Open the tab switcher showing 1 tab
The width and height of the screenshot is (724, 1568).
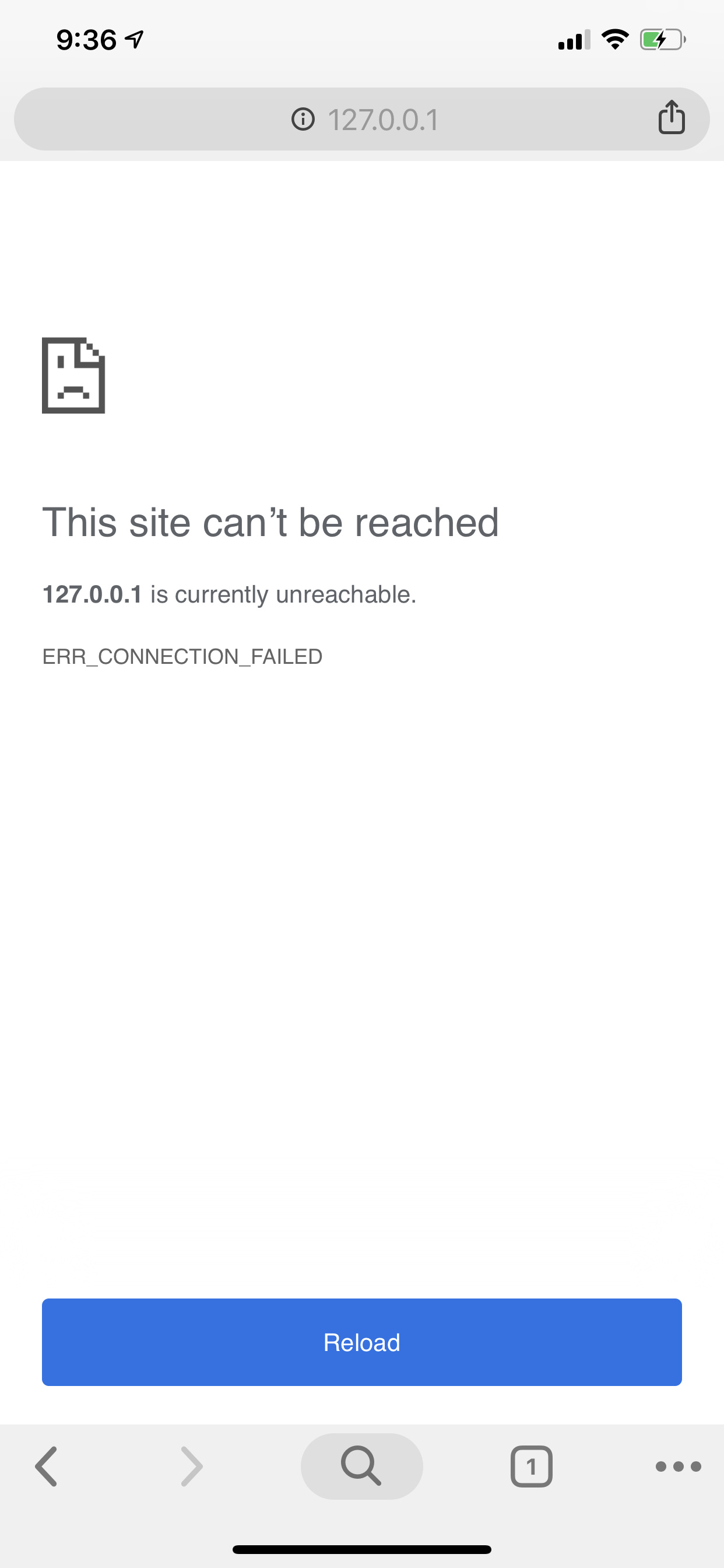coord(531,1466)
